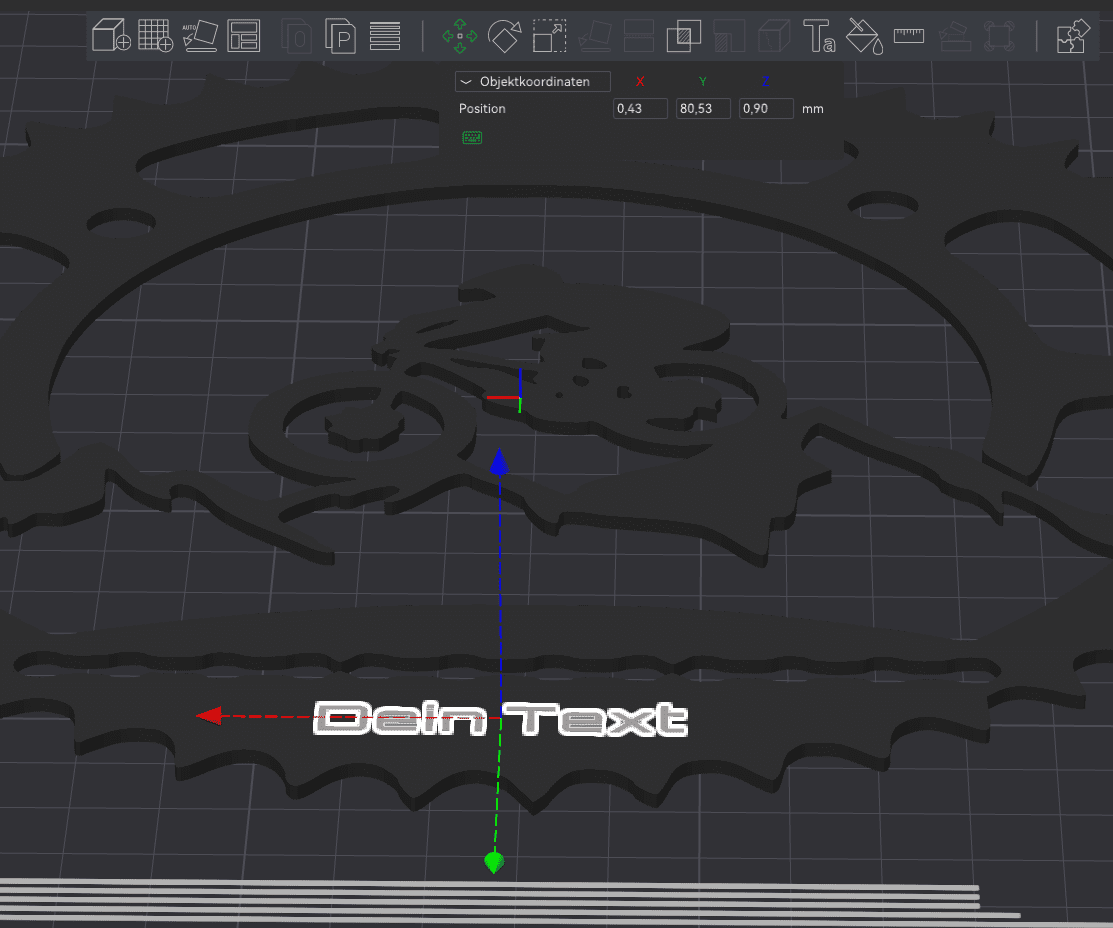Screen dimensions: 1113x928
Task: Click the Split to parts icon
Action: coord(341,36)
